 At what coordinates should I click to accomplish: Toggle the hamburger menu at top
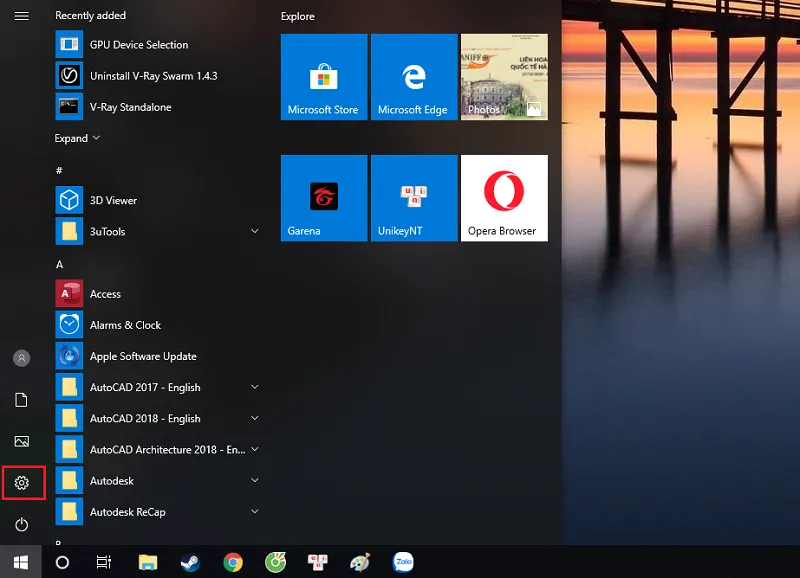click(x=22, y=16)
